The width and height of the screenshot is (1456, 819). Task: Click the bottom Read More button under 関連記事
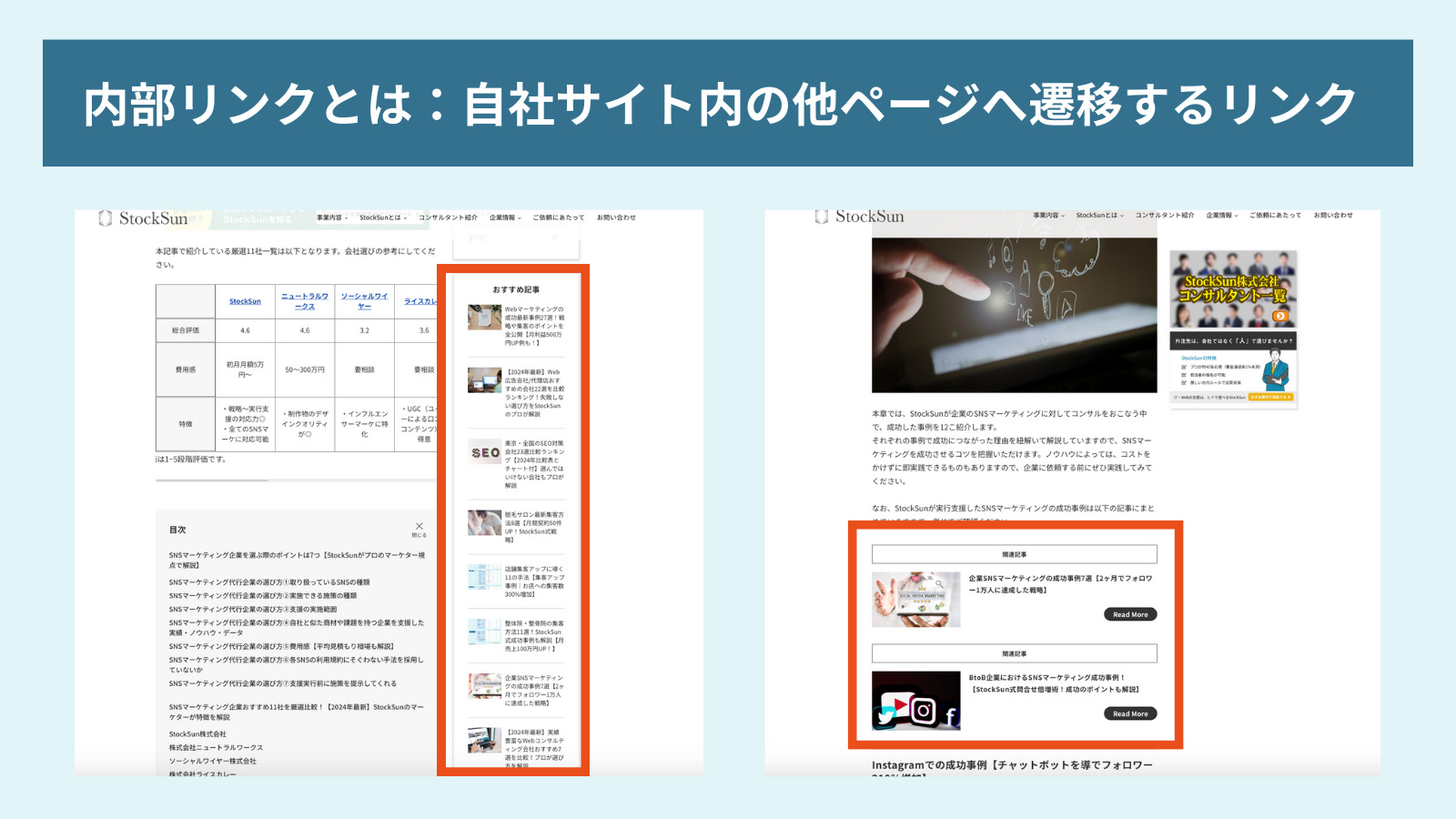click(1130, 713)
